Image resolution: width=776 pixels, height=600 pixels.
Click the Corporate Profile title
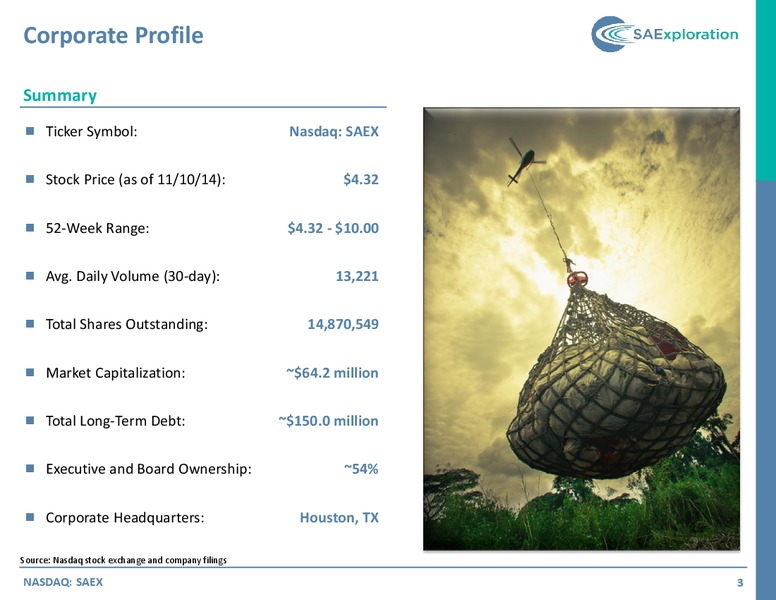[113, 35]
